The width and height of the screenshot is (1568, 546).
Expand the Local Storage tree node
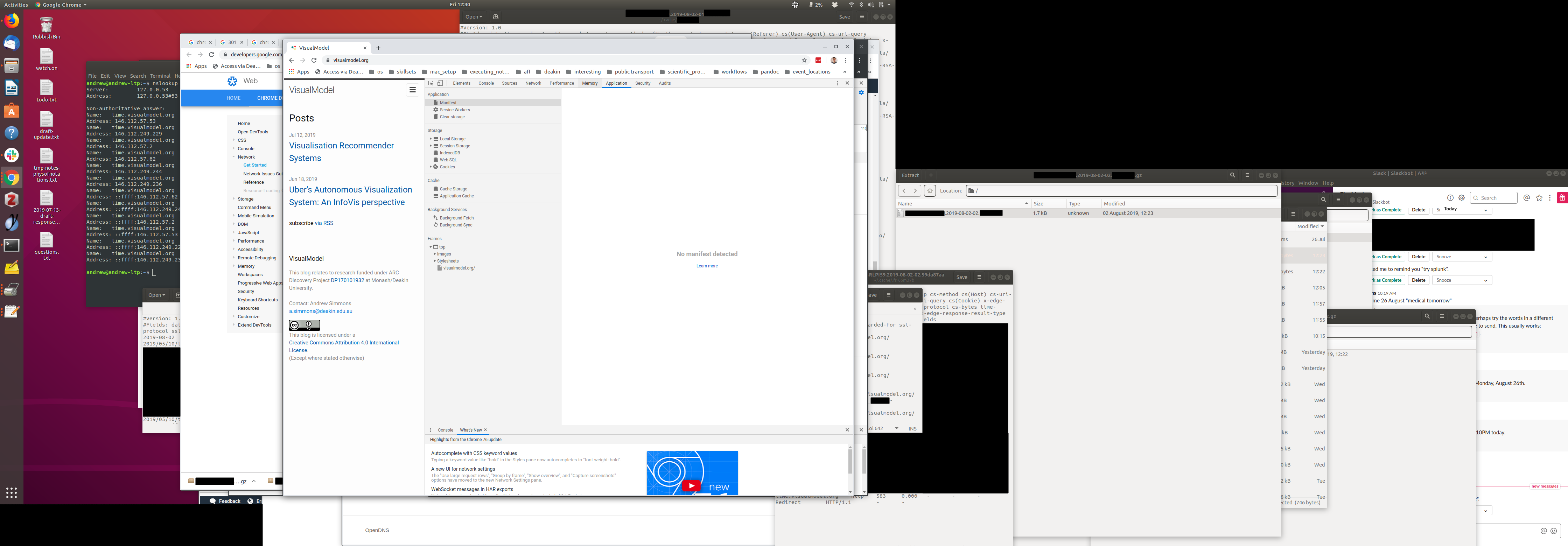(430, 139)
